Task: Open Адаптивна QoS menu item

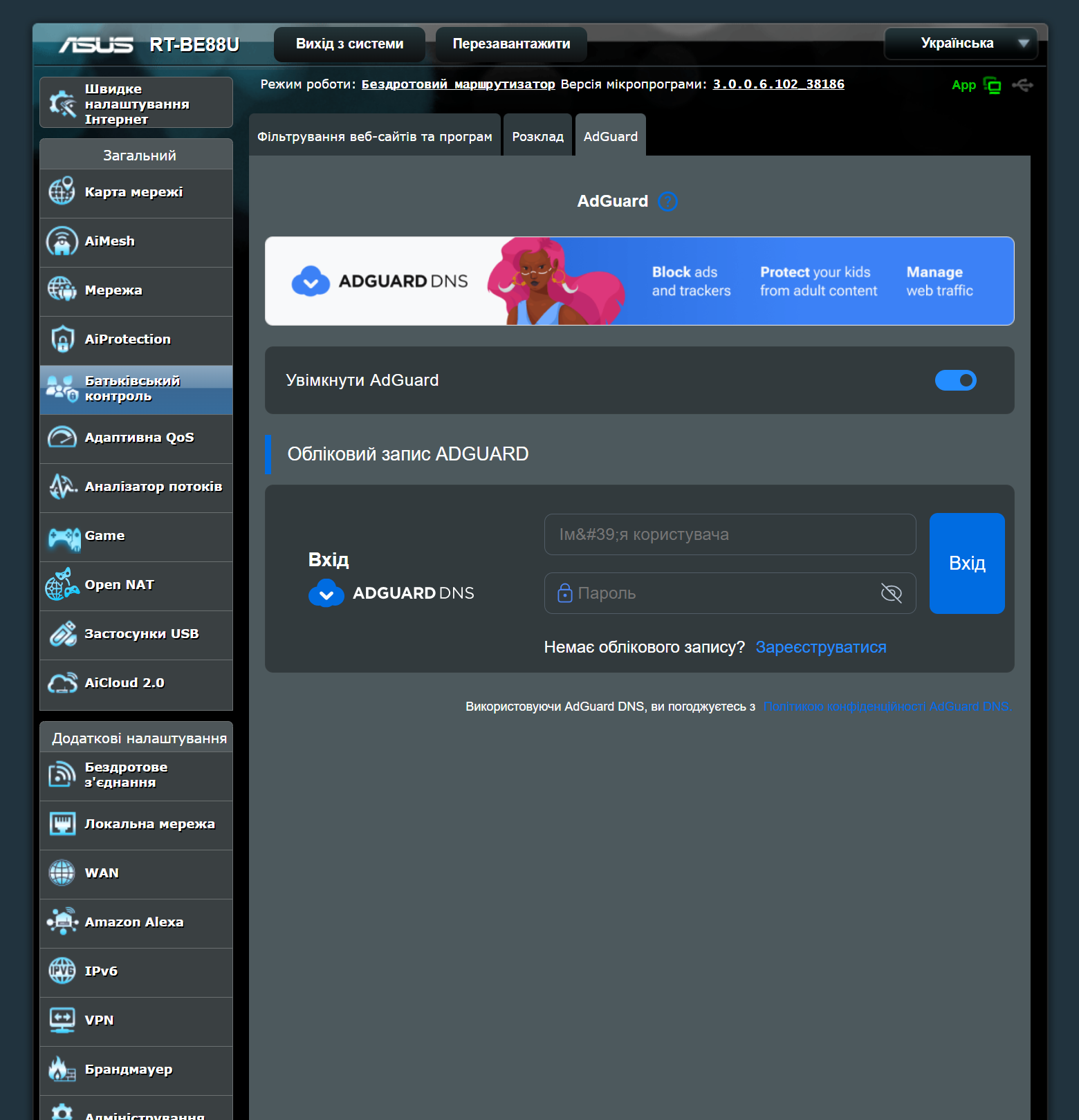Action: [x=136, y=438]
